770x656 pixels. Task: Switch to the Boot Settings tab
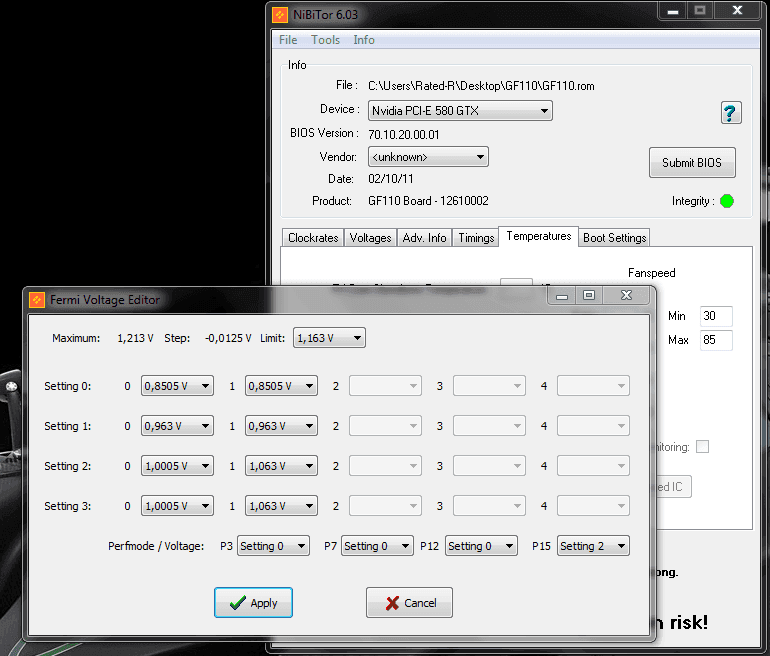tap(614, 238)
